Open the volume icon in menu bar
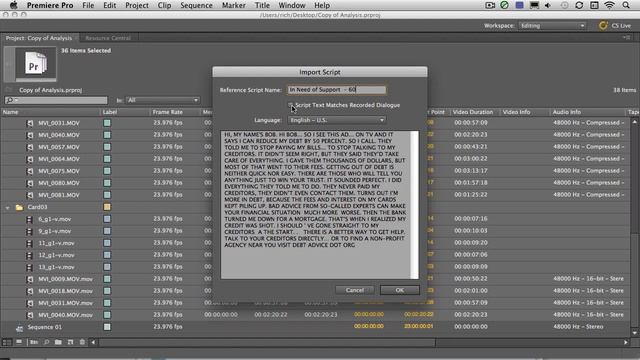This screenshot has width=640, height=360. pyautogui.click(x=548, y=5)
